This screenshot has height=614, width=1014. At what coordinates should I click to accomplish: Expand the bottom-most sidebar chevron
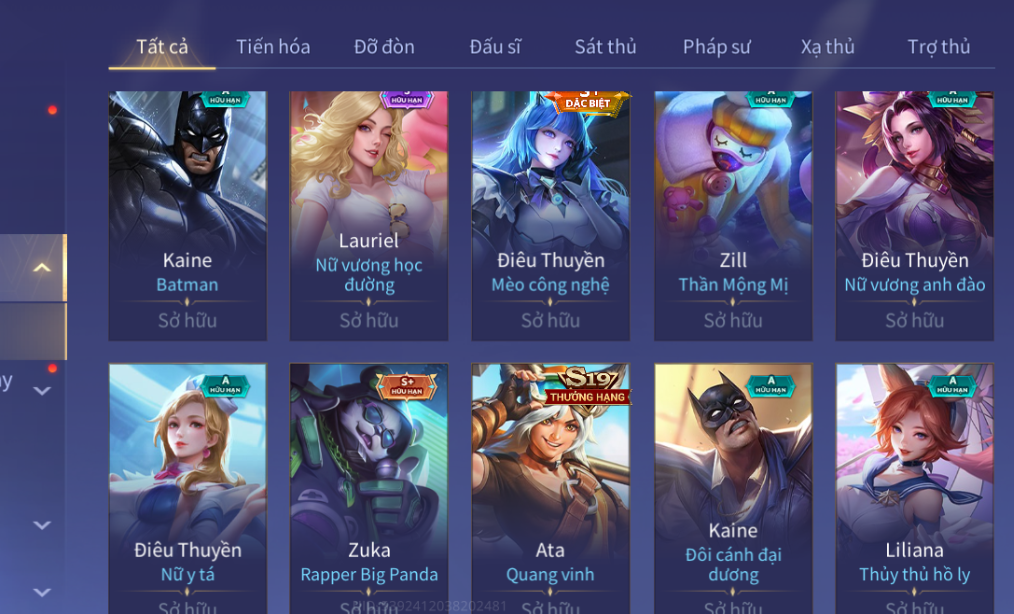42,592
